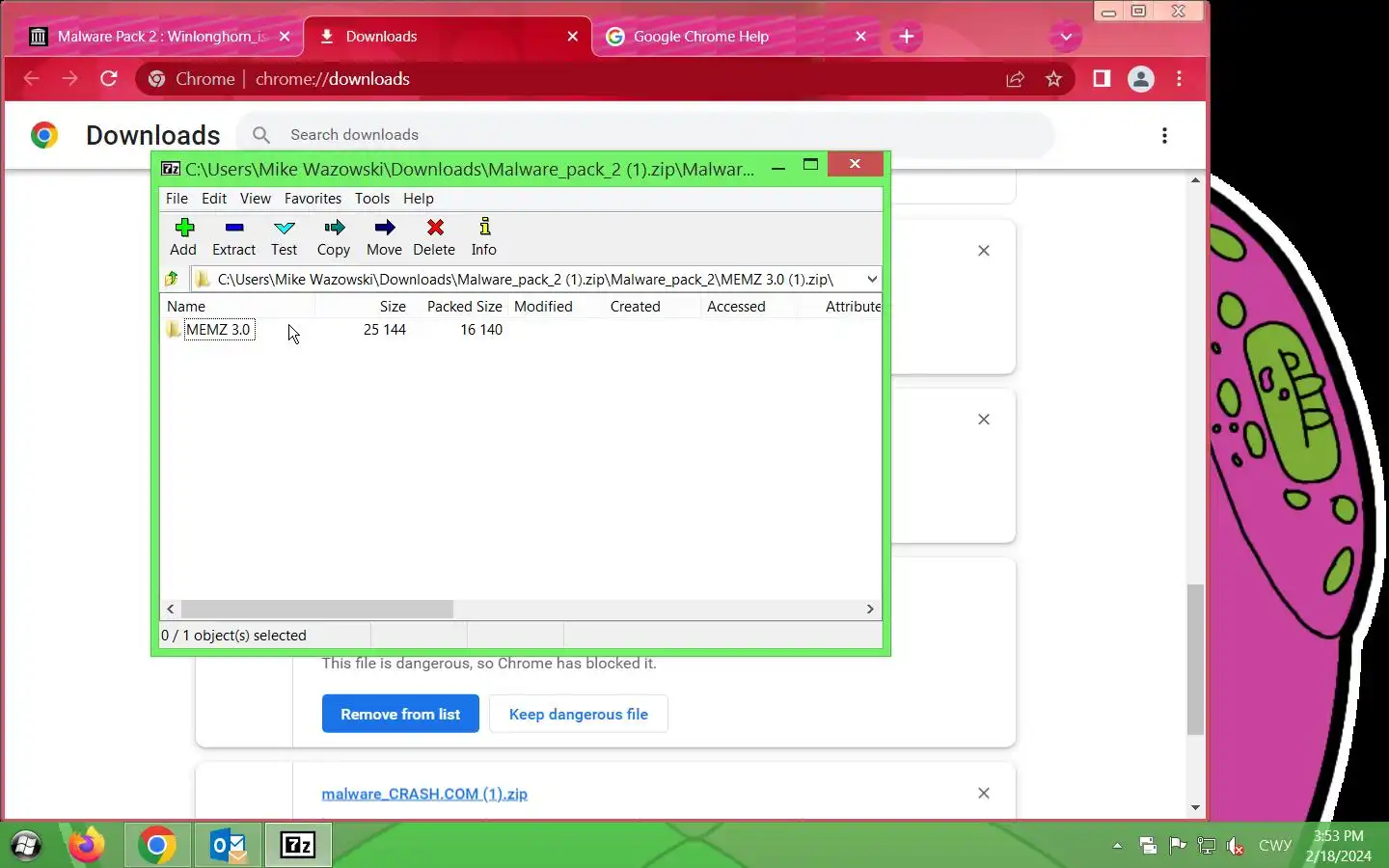Screen dimensions: 1389x868
Task: Click the 7-Zip horizontal scrollbar thumb
Action: [x=317, y=610]
